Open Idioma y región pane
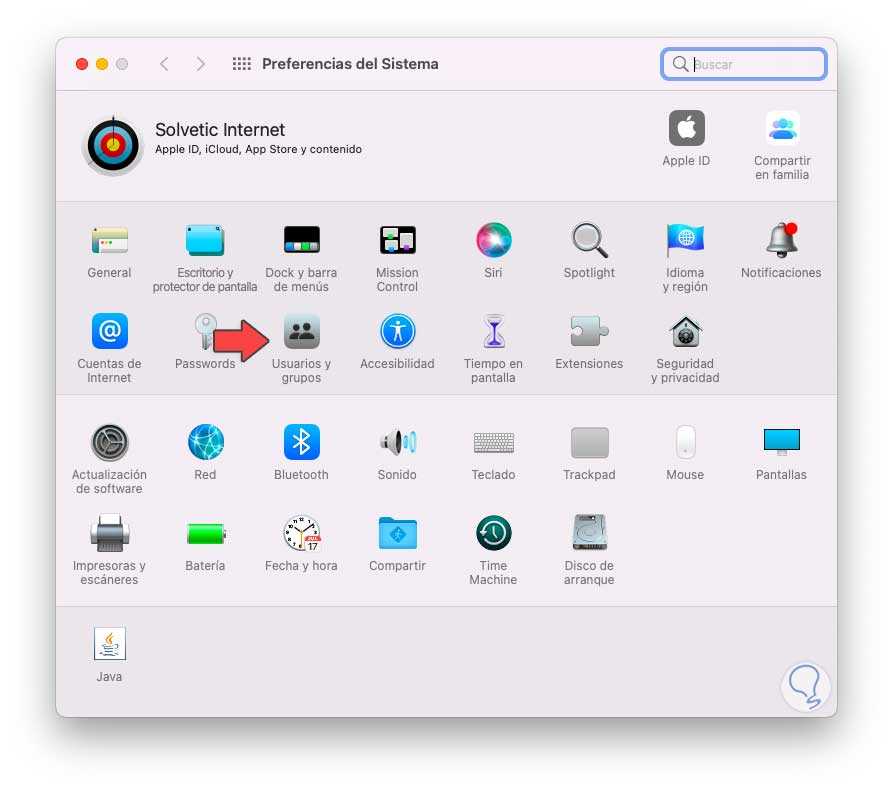893x791 pixels. [x=685, y=240]
